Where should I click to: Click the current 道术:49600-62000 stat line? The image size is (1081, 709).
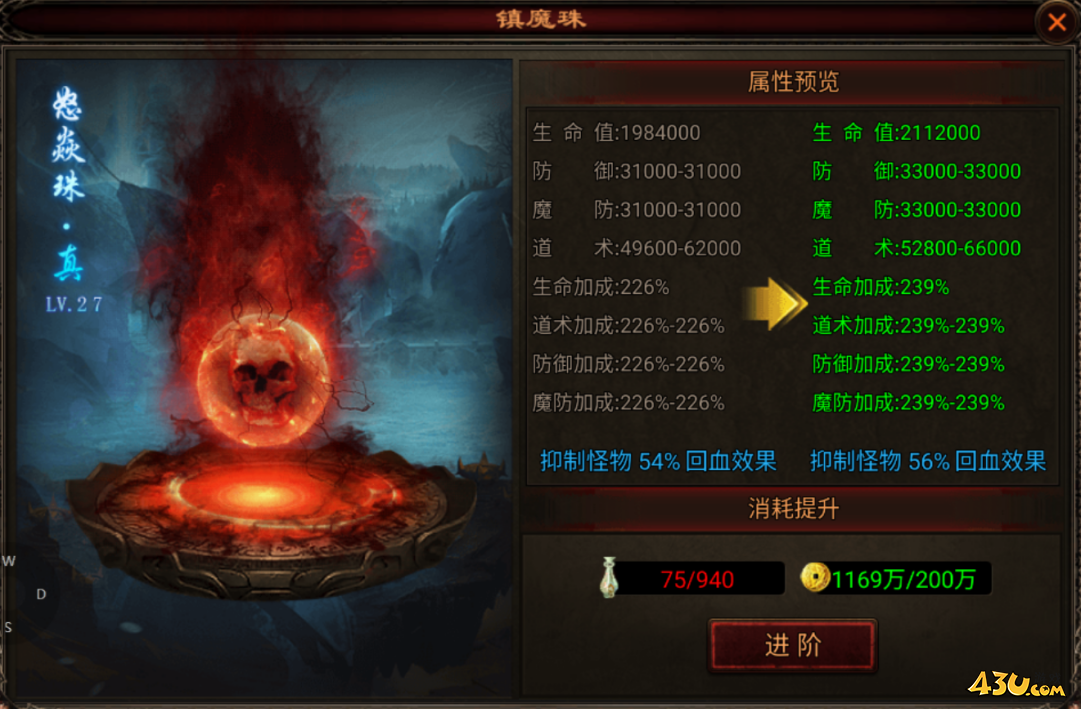[637, 248]
